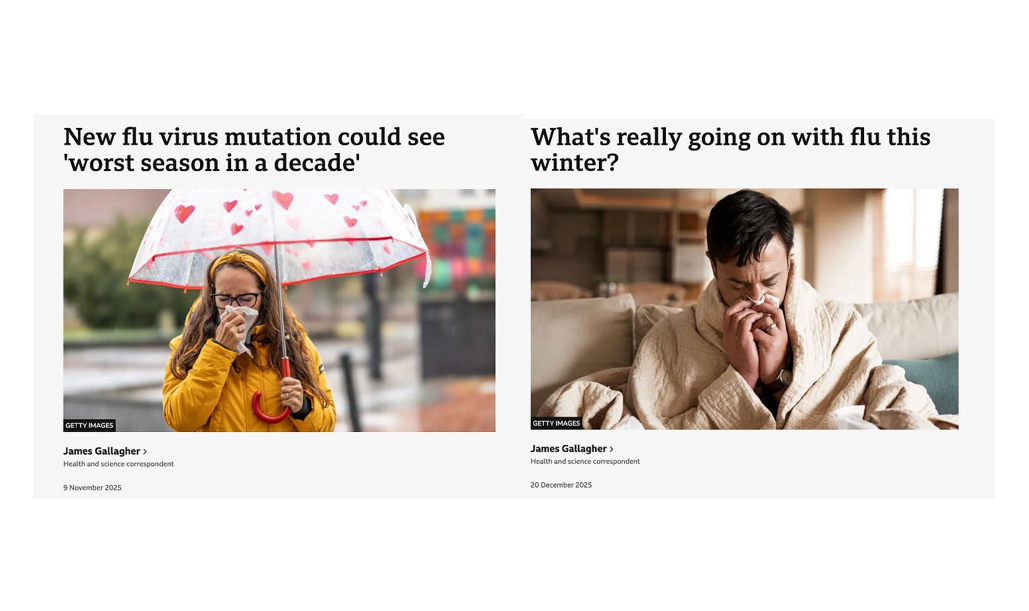Image resolution: width=1029 pixels, height=611 pixels.
Task: Click the 9 November 2025 date
Action: (92, 488)
